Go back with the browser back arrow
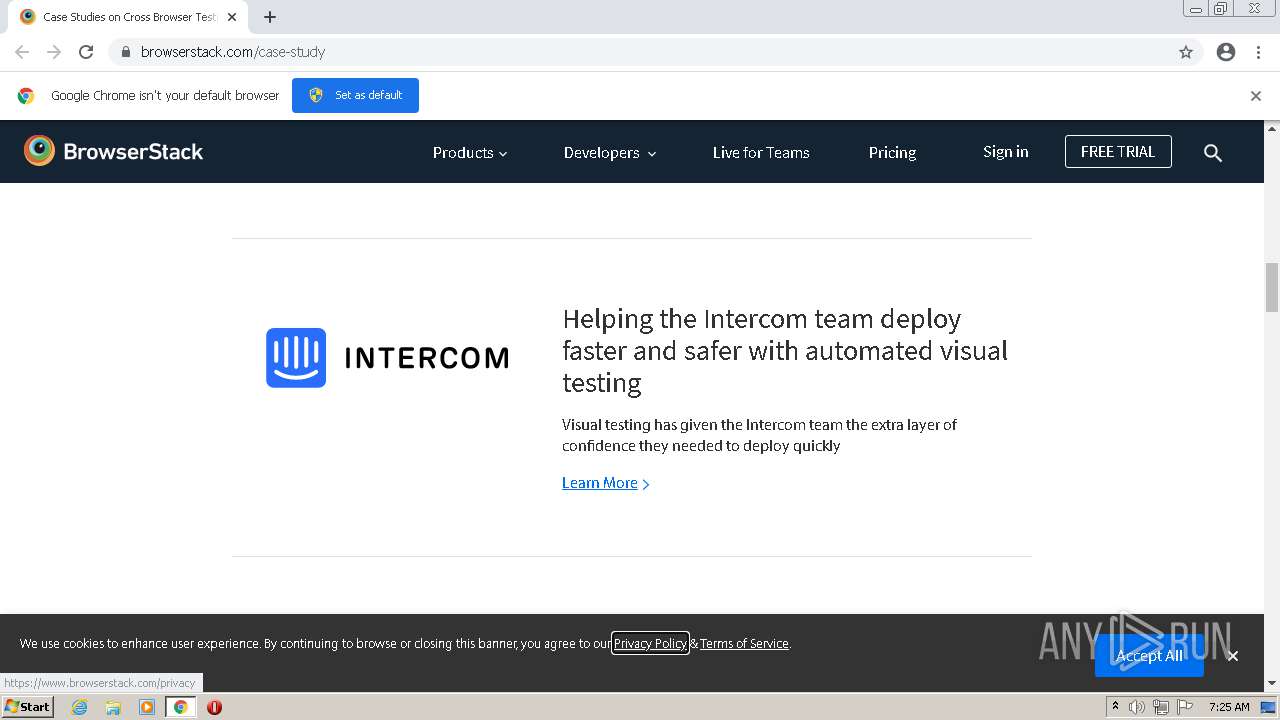The image size is (1280, 720). click(22, 52)
